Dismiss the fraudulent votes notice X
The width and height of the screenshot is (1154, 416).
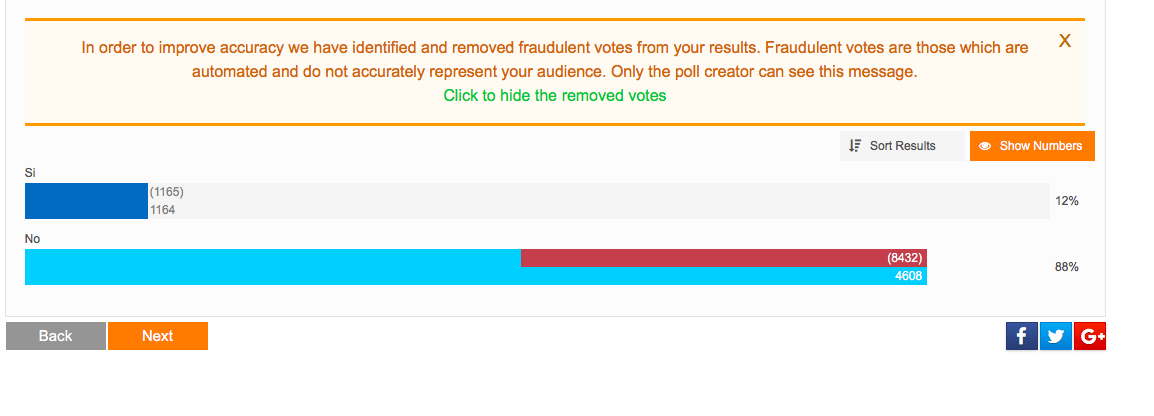(x=1065, y=41)
